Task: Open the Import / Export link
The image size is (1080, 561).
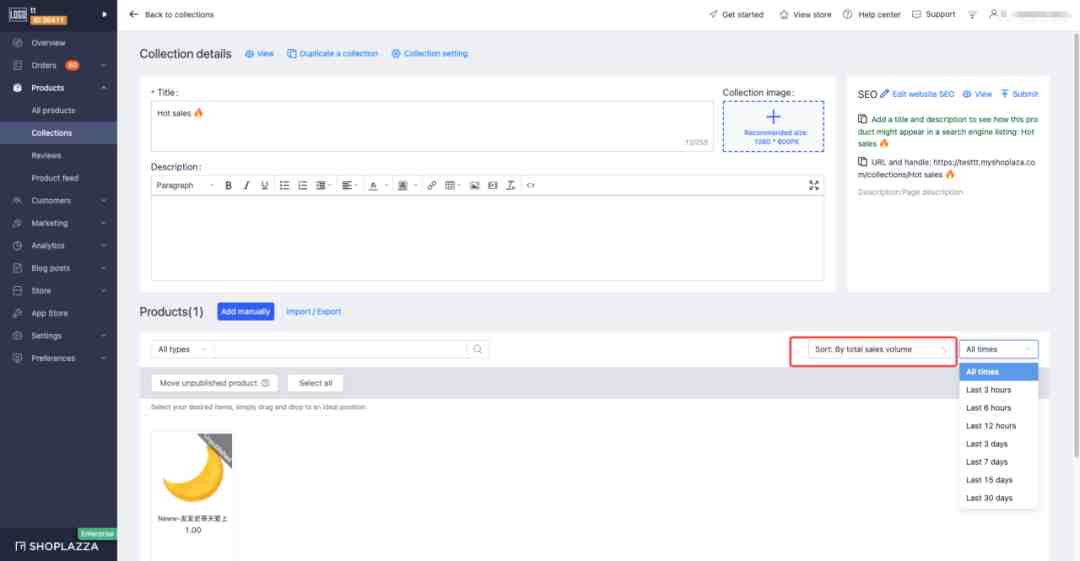Action: pyautogui.click(x=313, y=312)
